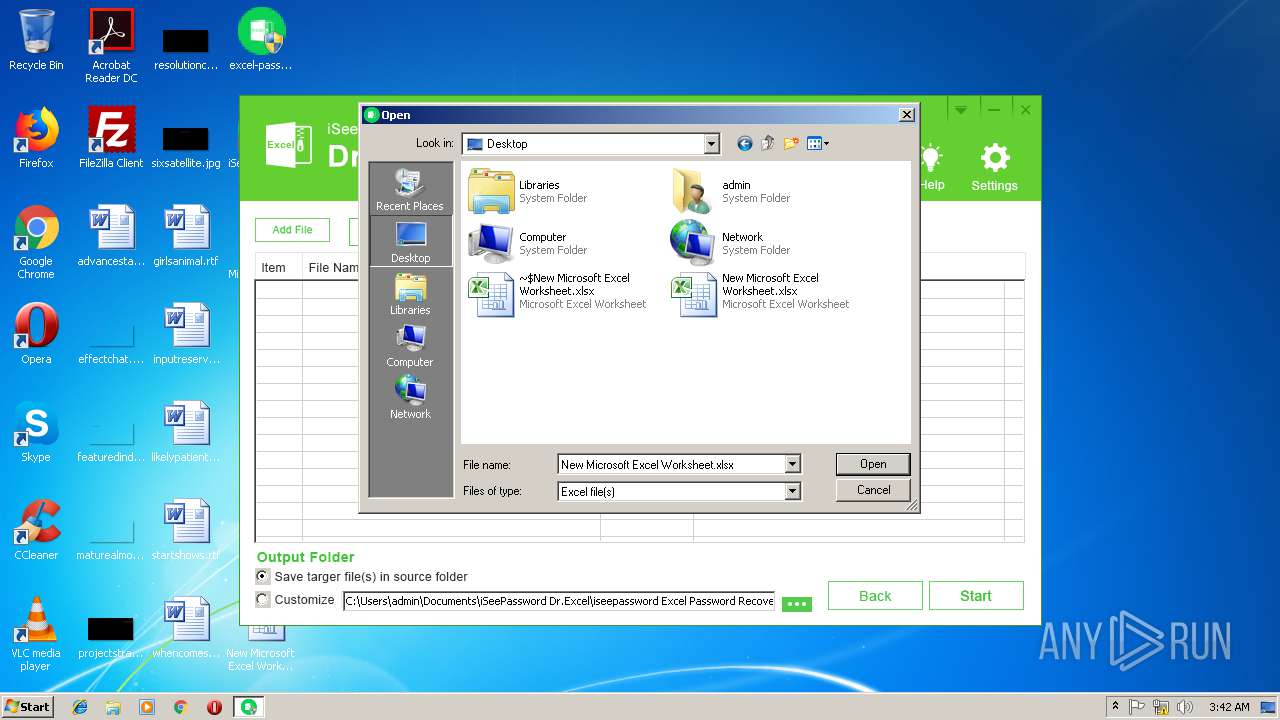Viewport: 1280px width, 720px height.
Task: Select Computer in the dialog sidebar
Action: coord(410,346)
